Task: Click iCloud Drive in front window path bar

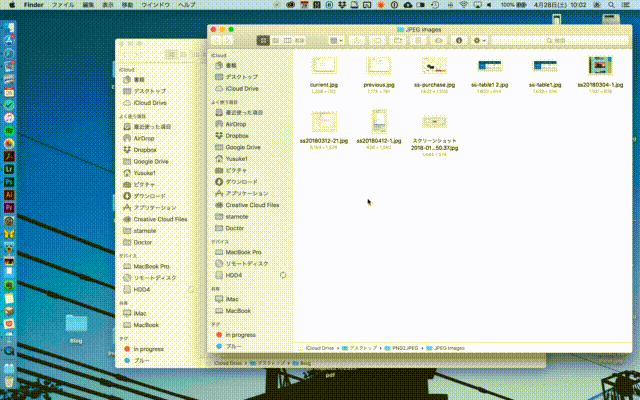Action: 320,347
